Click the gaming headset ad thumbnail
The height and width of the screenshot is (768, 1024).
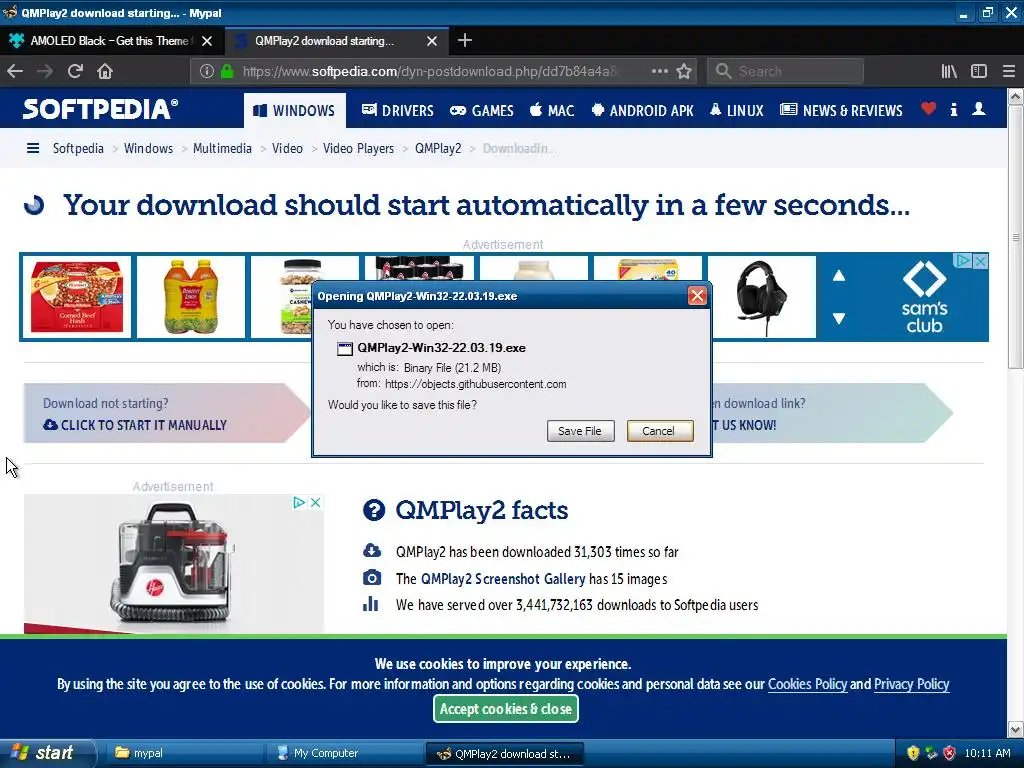pos(762,297)
